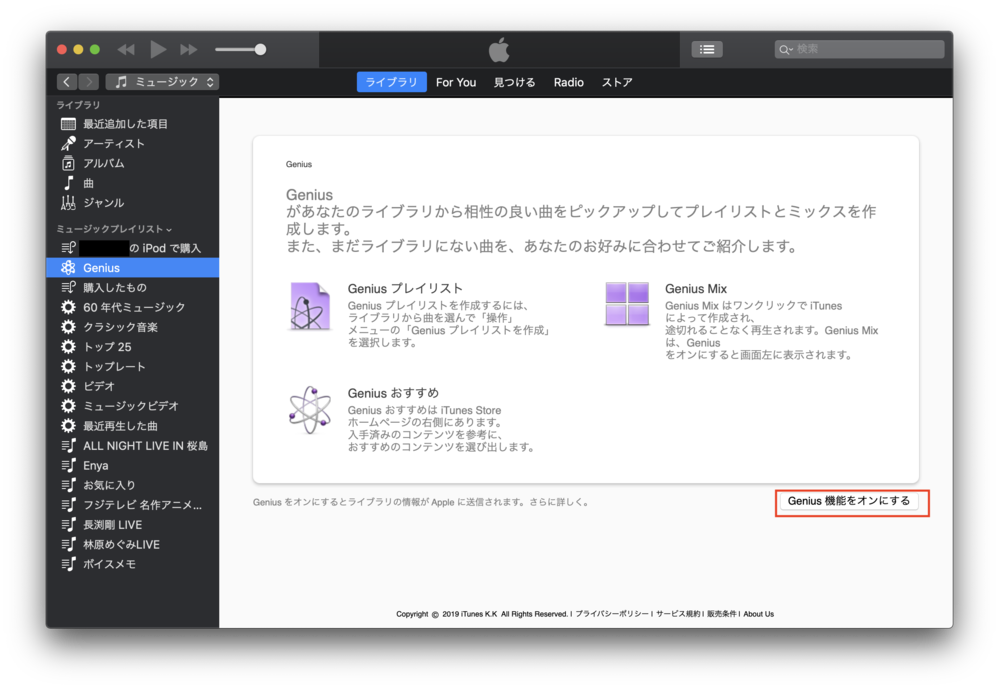Click the 曲 music note icon
This screenshot has width=999, height=689.
[68, 183]
